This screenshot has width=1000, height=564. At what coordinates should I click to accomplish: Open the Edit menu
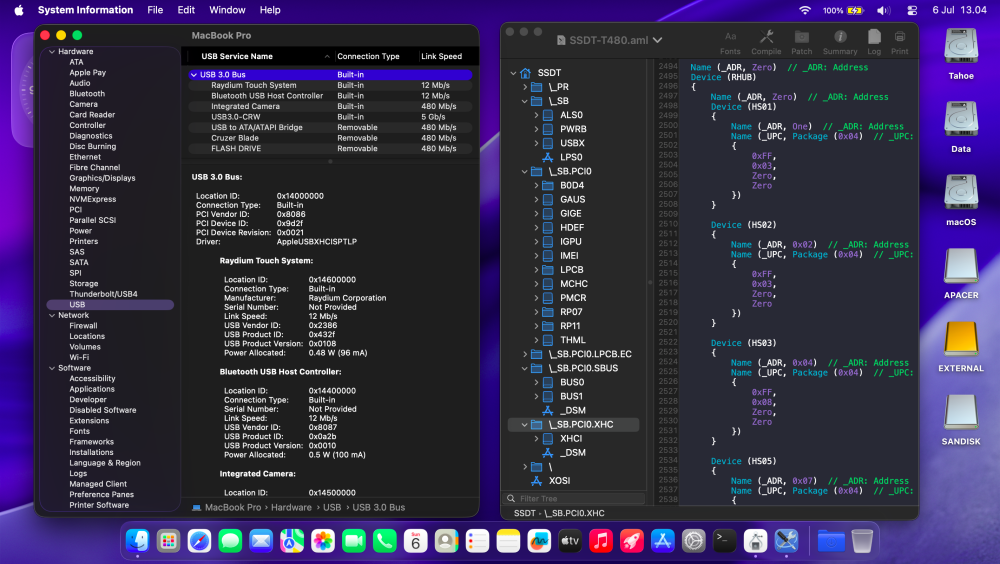(186, 10)
